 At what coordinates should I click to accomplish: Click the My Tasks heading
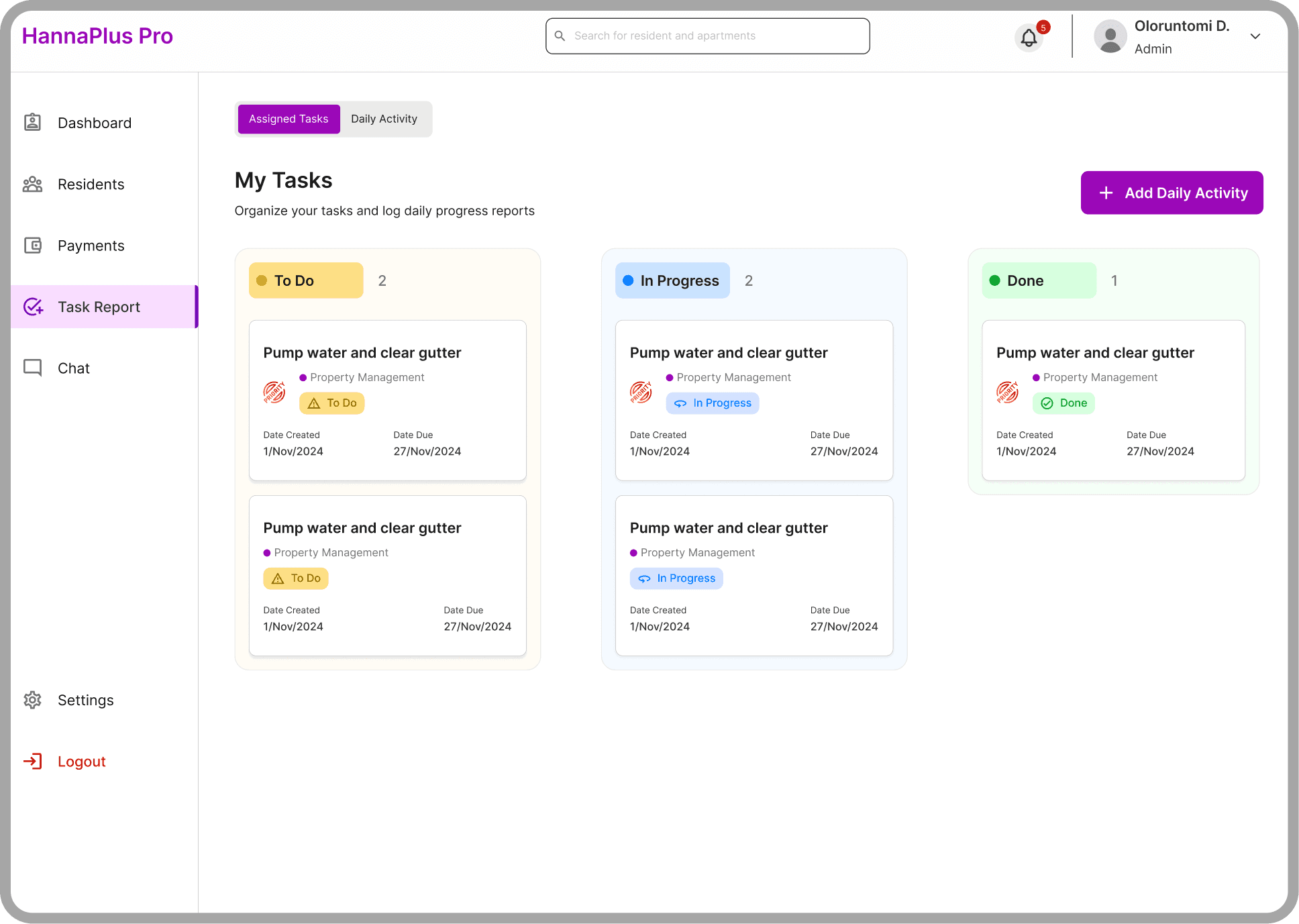pos(283,181)
